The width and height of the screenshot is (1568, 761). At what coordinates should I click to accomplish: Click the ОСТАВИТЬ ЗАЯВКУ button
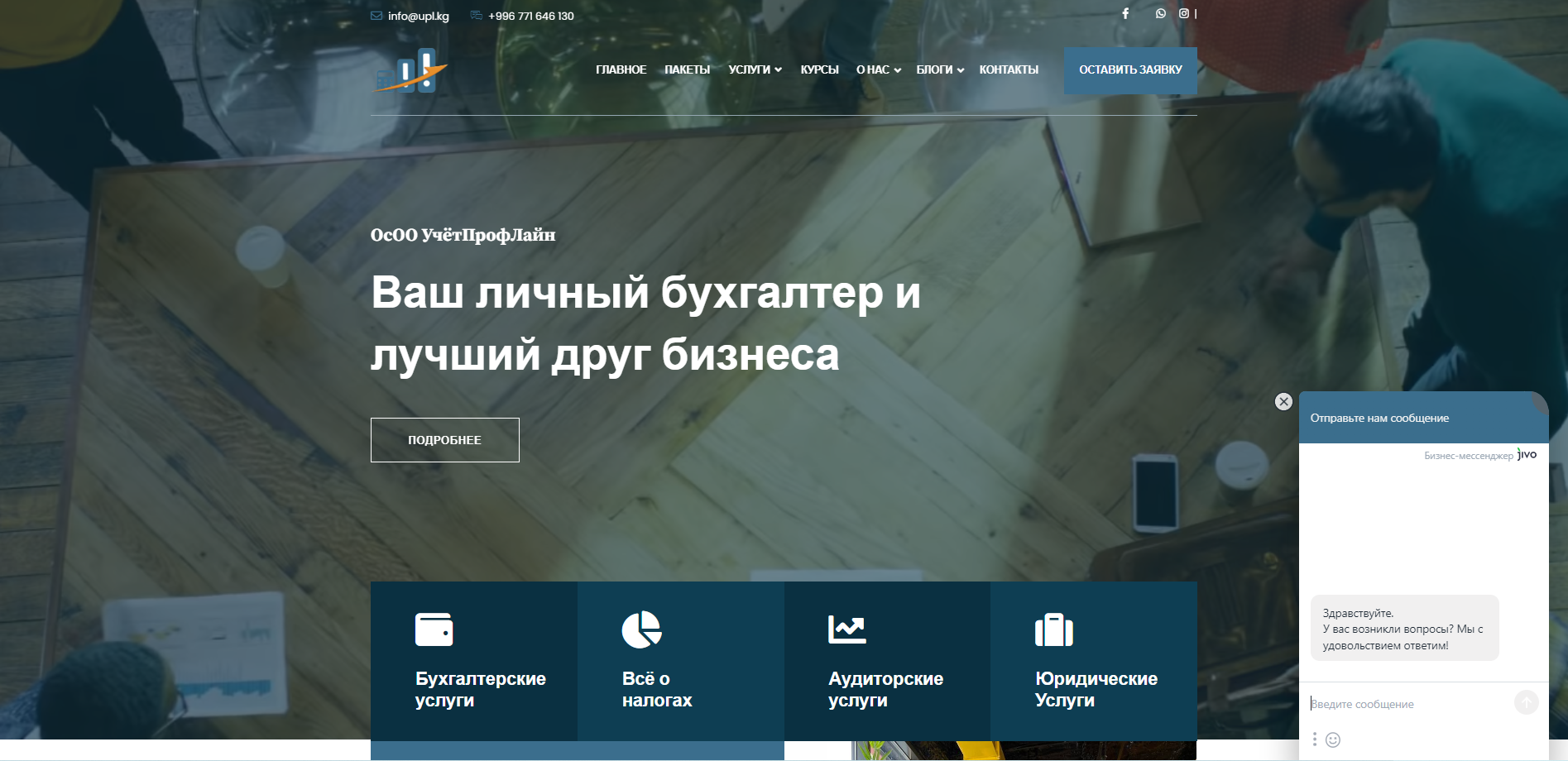pos(1129,70)
